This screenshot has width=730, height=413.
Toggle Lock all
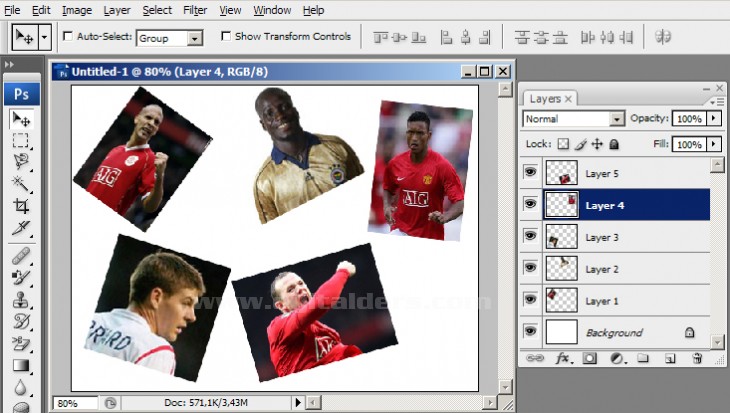(614, 144)
